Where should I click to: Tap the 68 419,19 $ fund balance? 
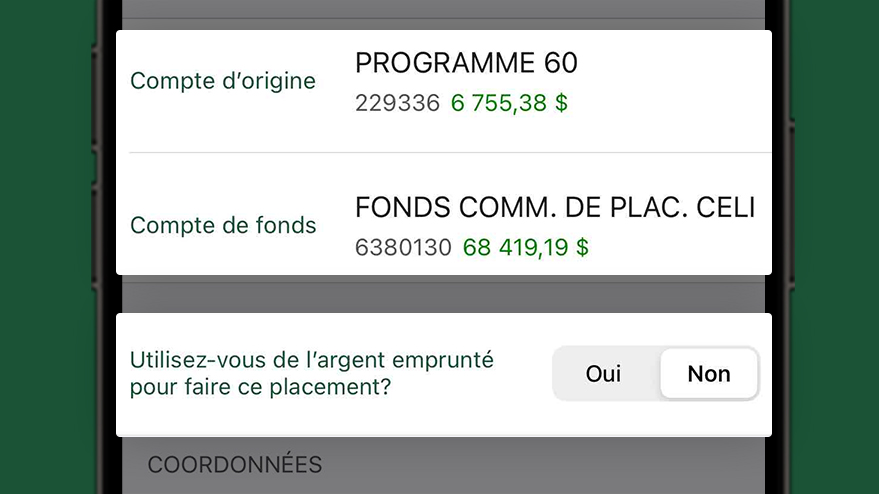pyautogui.click(x=526, y=247)
